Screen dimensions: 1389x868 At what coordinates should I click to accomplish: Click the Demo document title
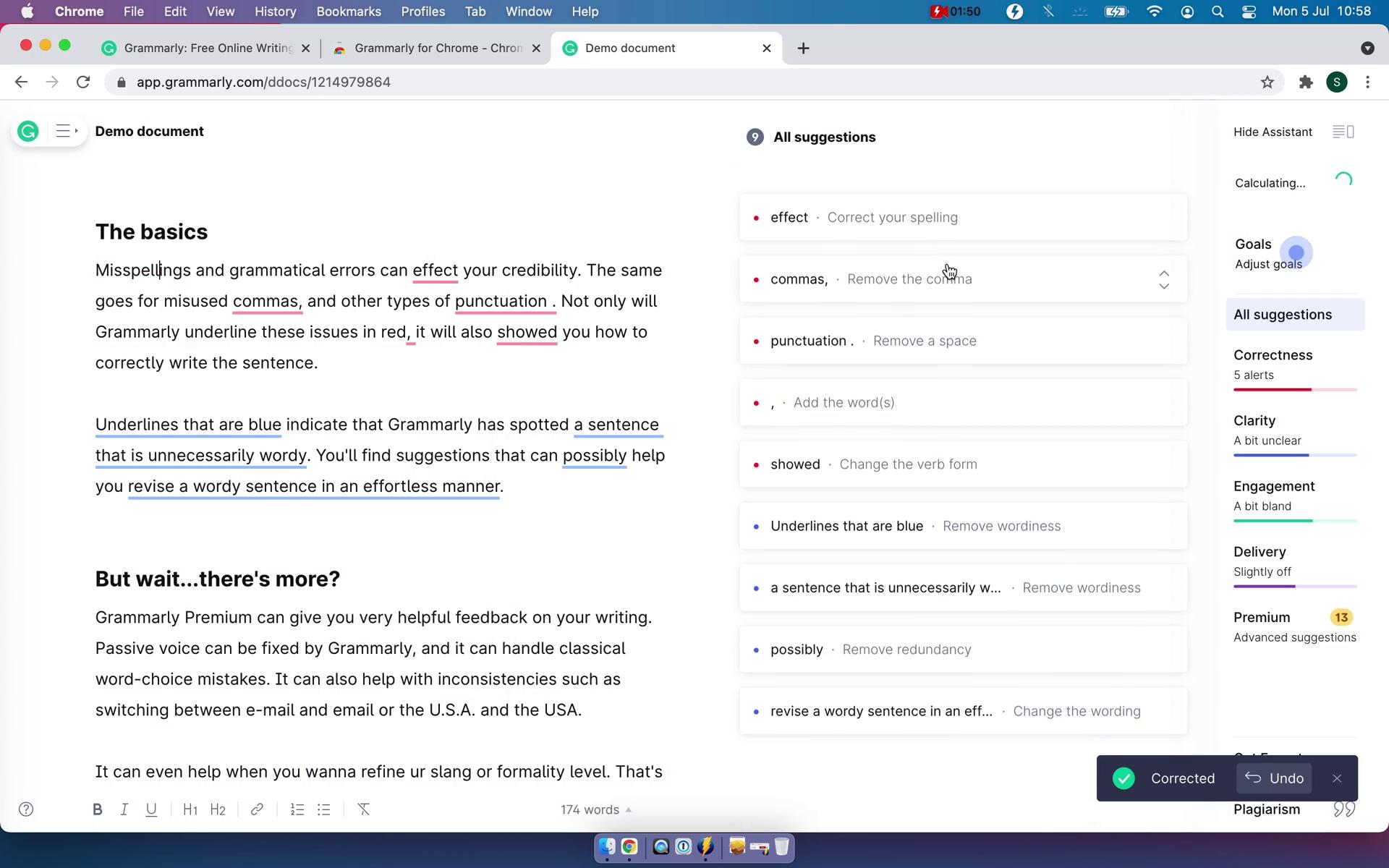[x=150, y=132]
